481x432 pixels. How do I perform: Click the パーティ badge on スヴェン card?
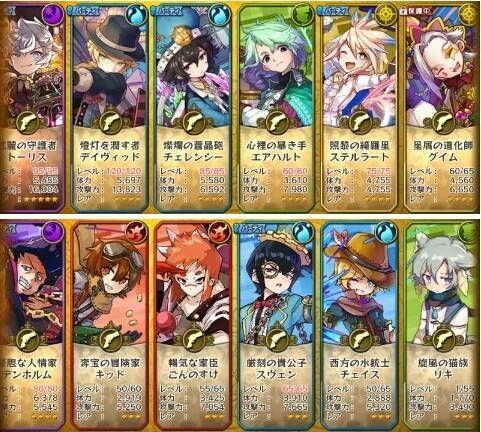pos(250,228)
